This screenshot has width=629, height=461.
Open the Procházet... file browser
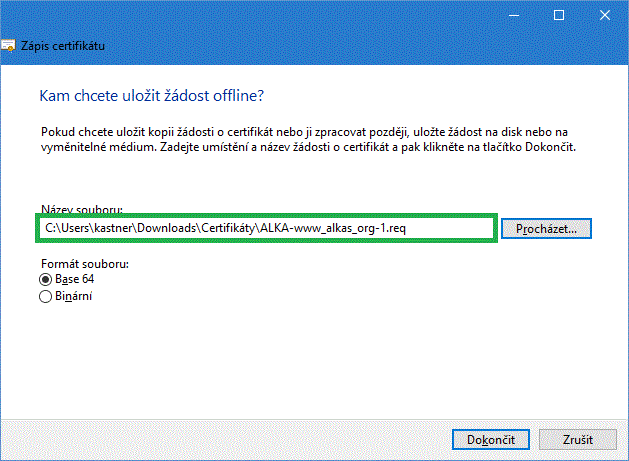click(x=546, y=229)
